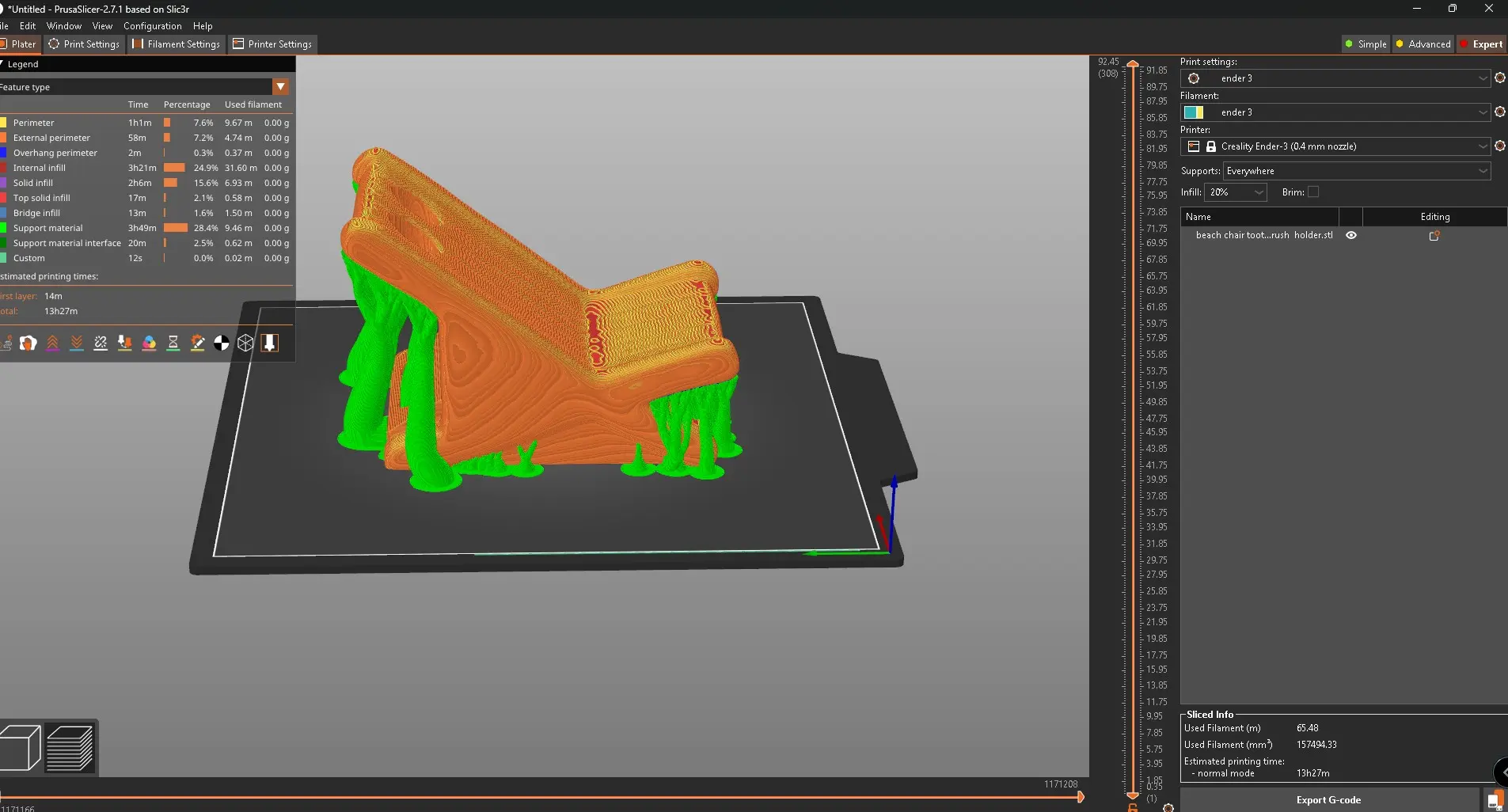This screenshot has height=812, width=1508.
Task: Click the Bridge infill legend row
Action: pyautogui.click(x=146, y=213)
